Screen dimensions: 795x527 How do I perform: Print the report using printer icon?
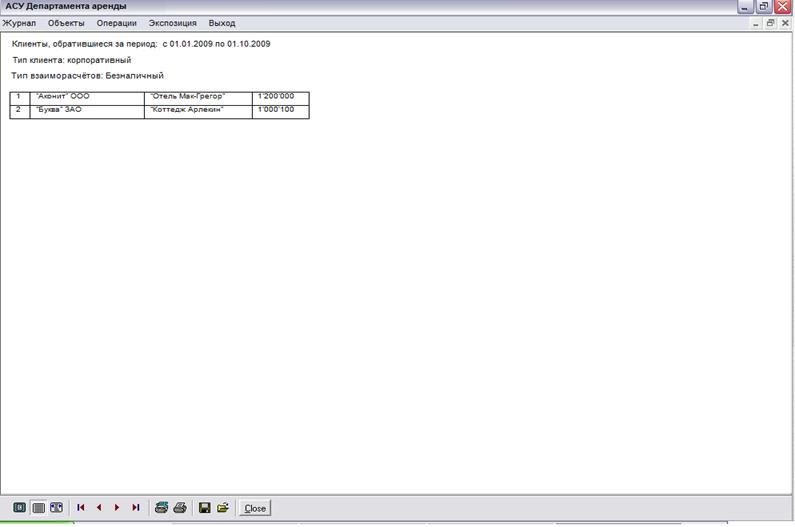click(x=180, y=507)
